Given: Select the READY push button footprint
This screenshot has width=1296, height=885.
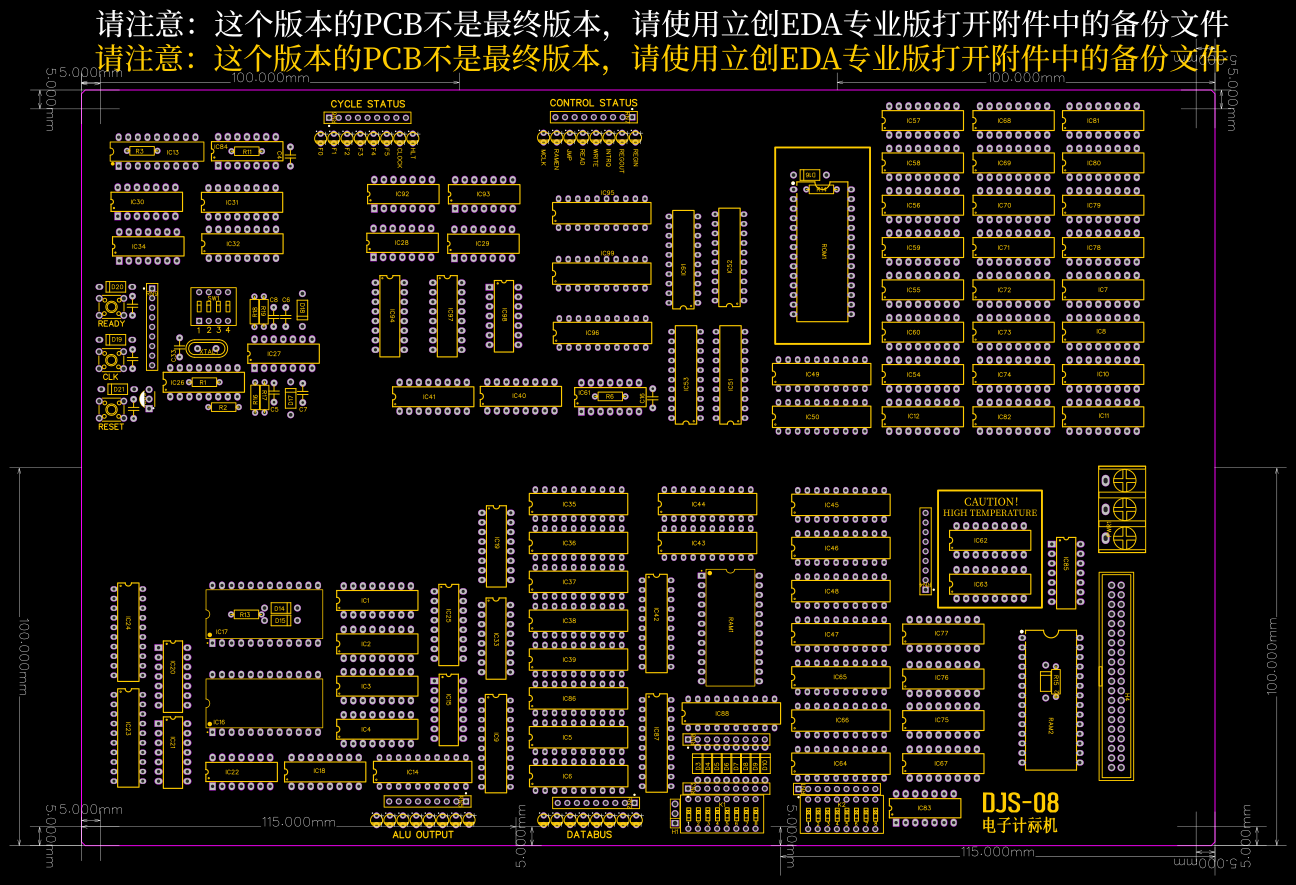Looking at the screenshot, I should 110,307.
